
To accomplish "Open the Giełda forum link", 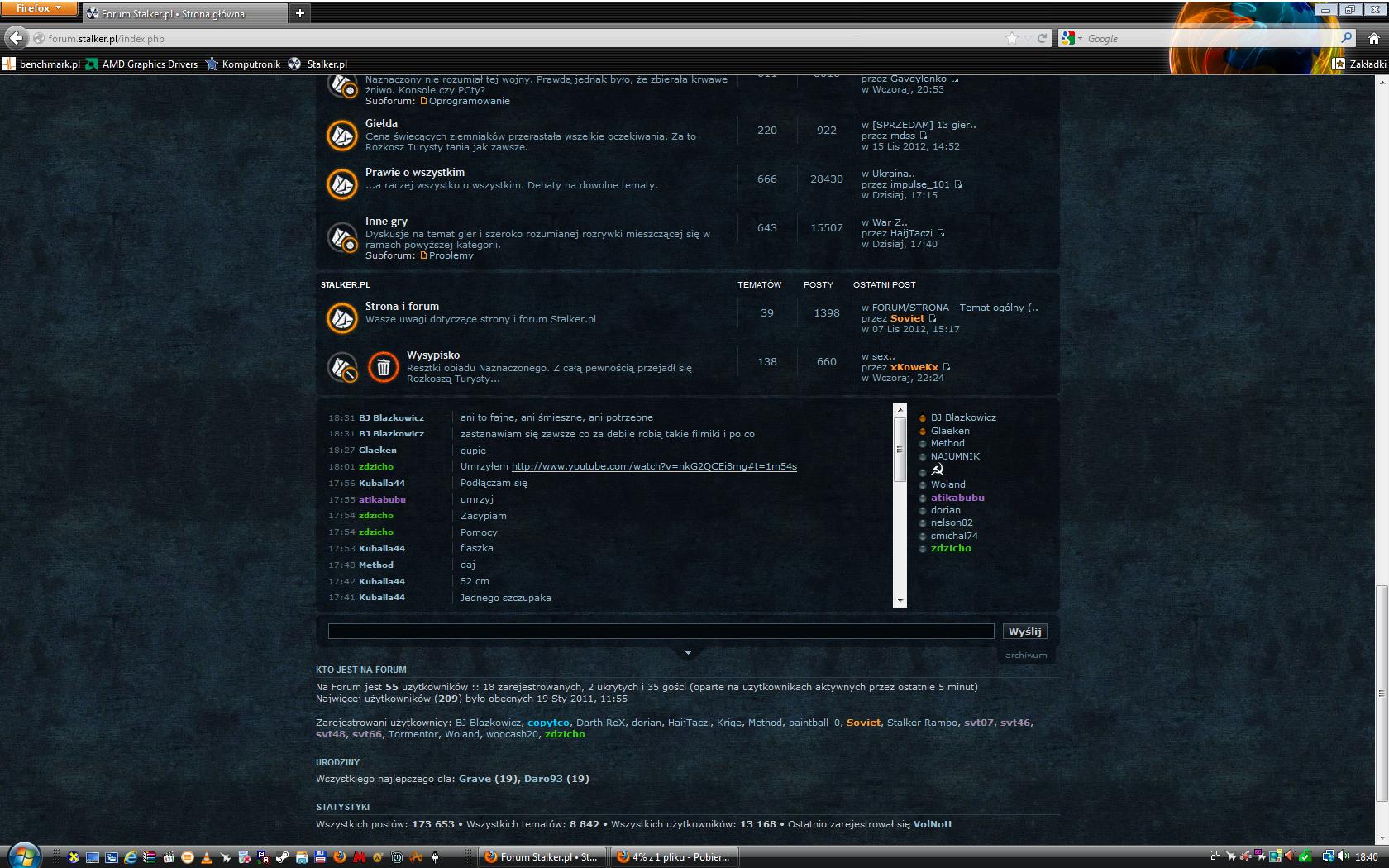I will pyautogui.click(x=381, y=123).
